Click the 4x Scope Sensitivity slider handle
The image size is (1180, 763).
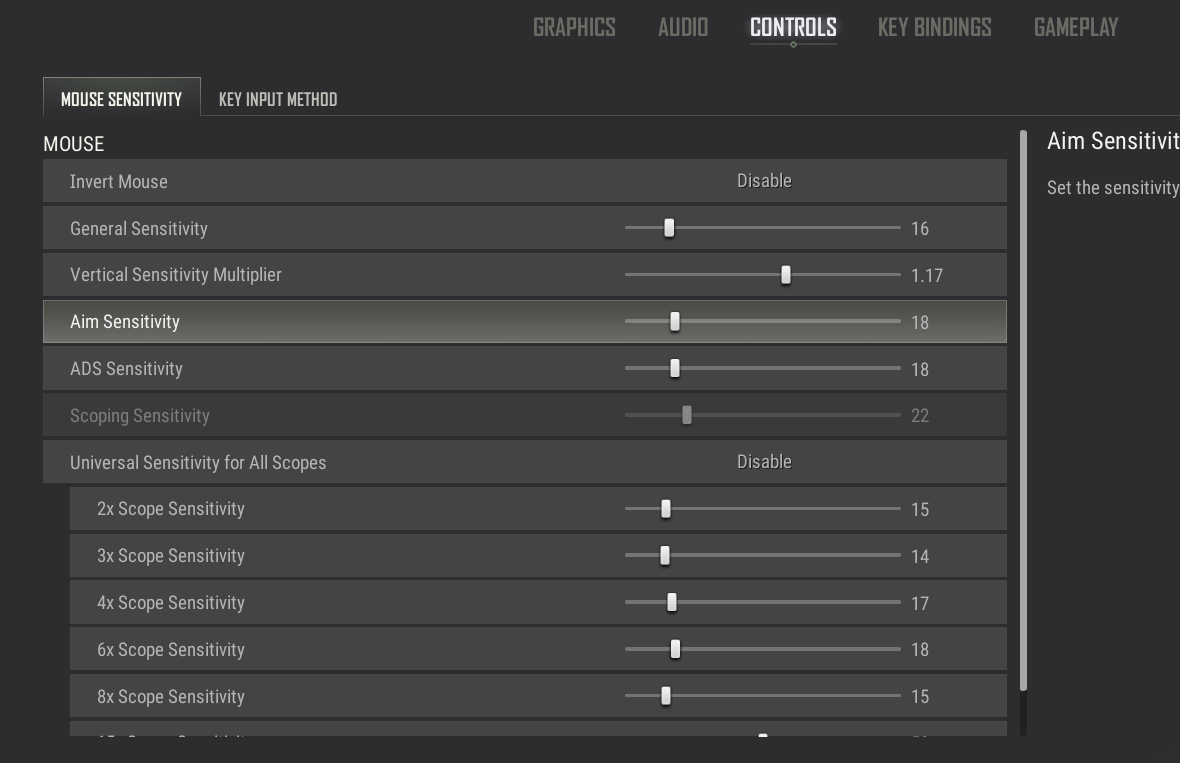tap(672, 602)
